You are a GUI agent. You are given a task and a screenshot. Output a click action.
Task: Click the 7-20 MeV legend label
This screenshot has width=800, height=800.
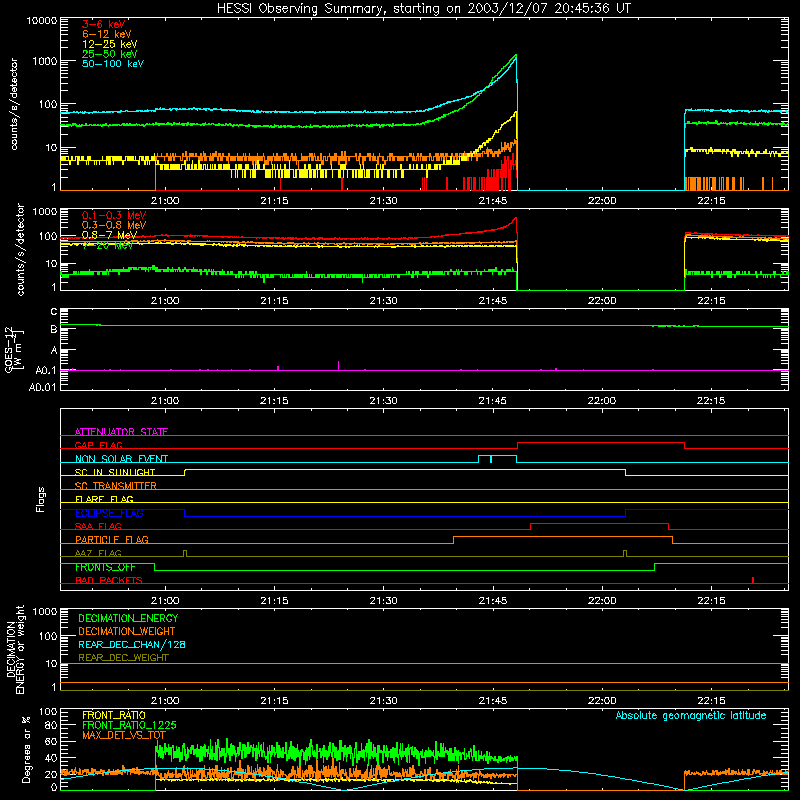108,245
